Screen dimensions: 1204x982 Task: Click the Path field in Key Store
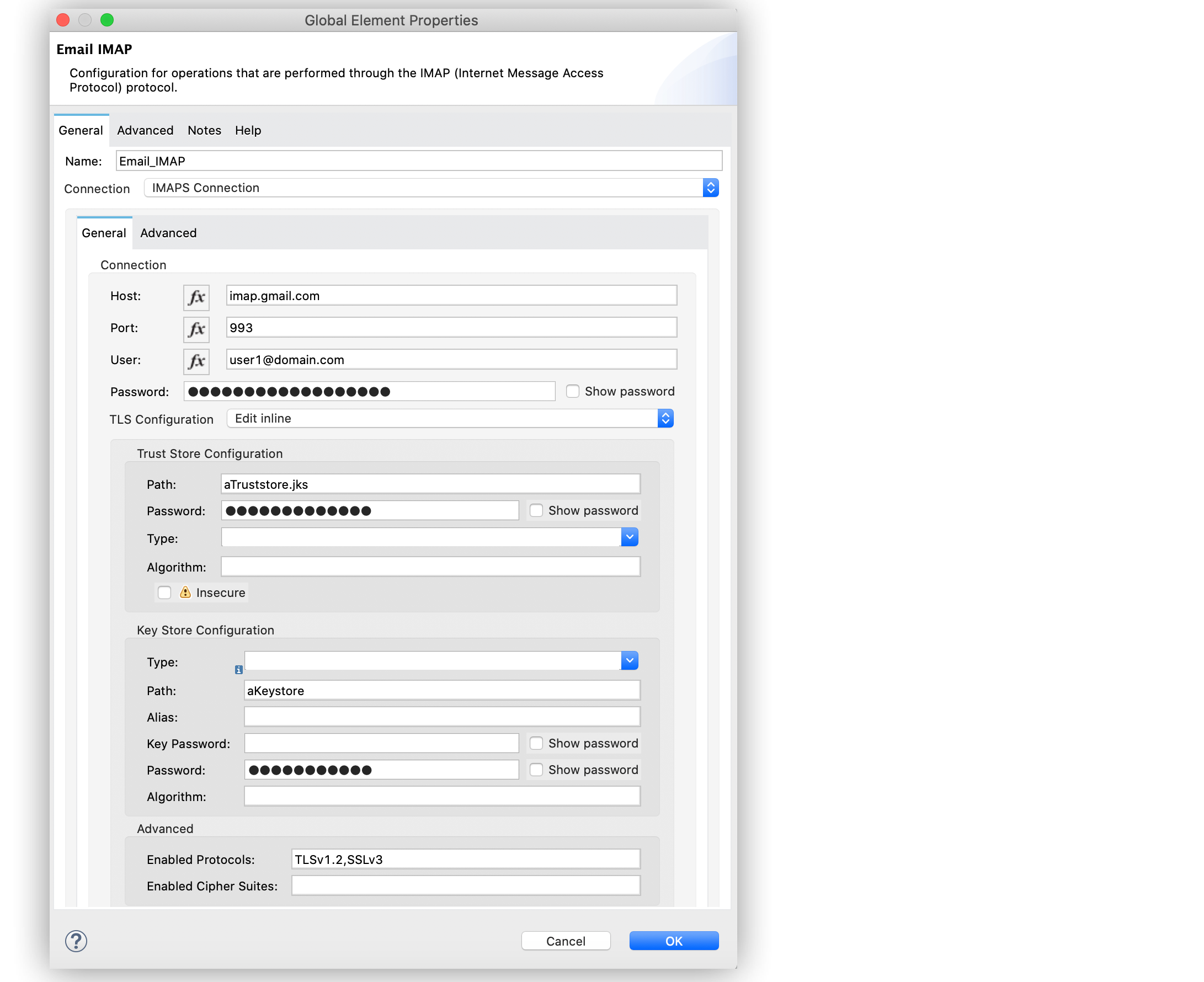[440, 688]
